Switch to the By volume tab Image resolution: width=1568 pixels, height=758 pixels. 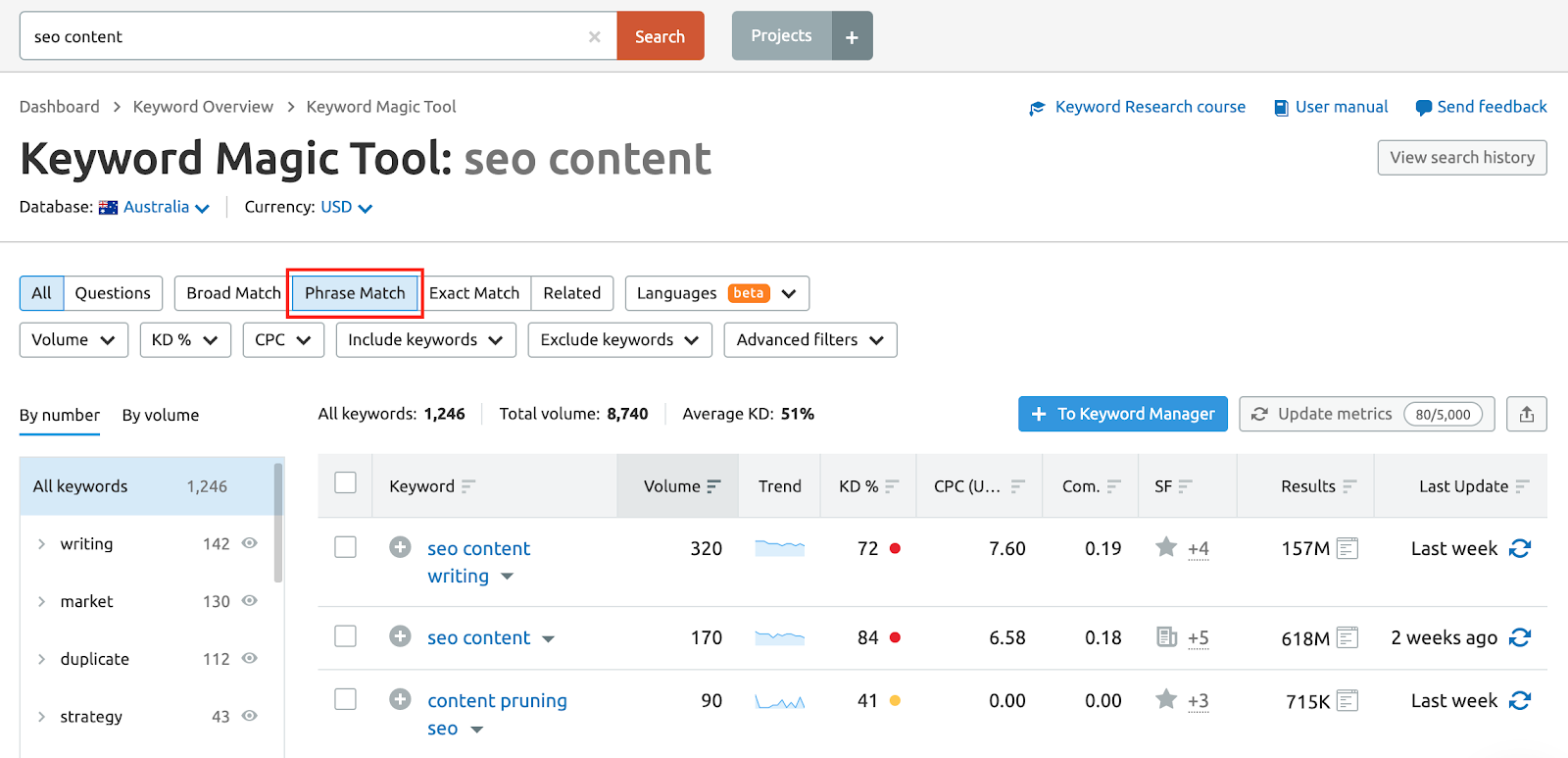point(161,416)
